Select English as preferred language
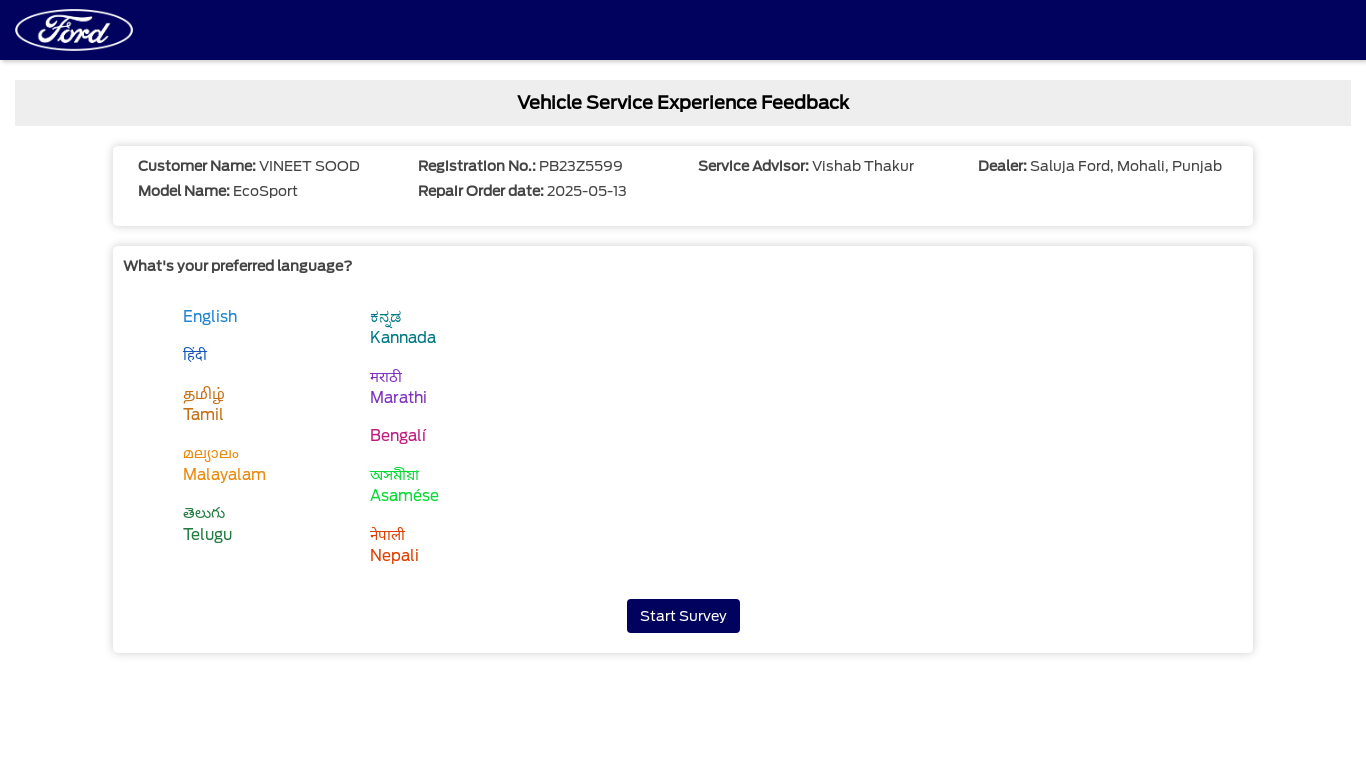The image size is (1366, 768). coord(210,317)
